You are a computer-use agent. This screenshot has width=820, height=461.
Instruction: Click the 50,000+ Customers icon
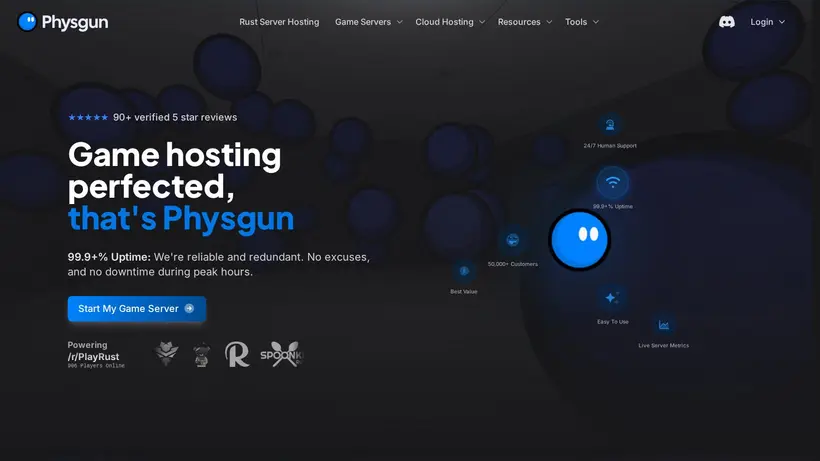coord(512,240)
